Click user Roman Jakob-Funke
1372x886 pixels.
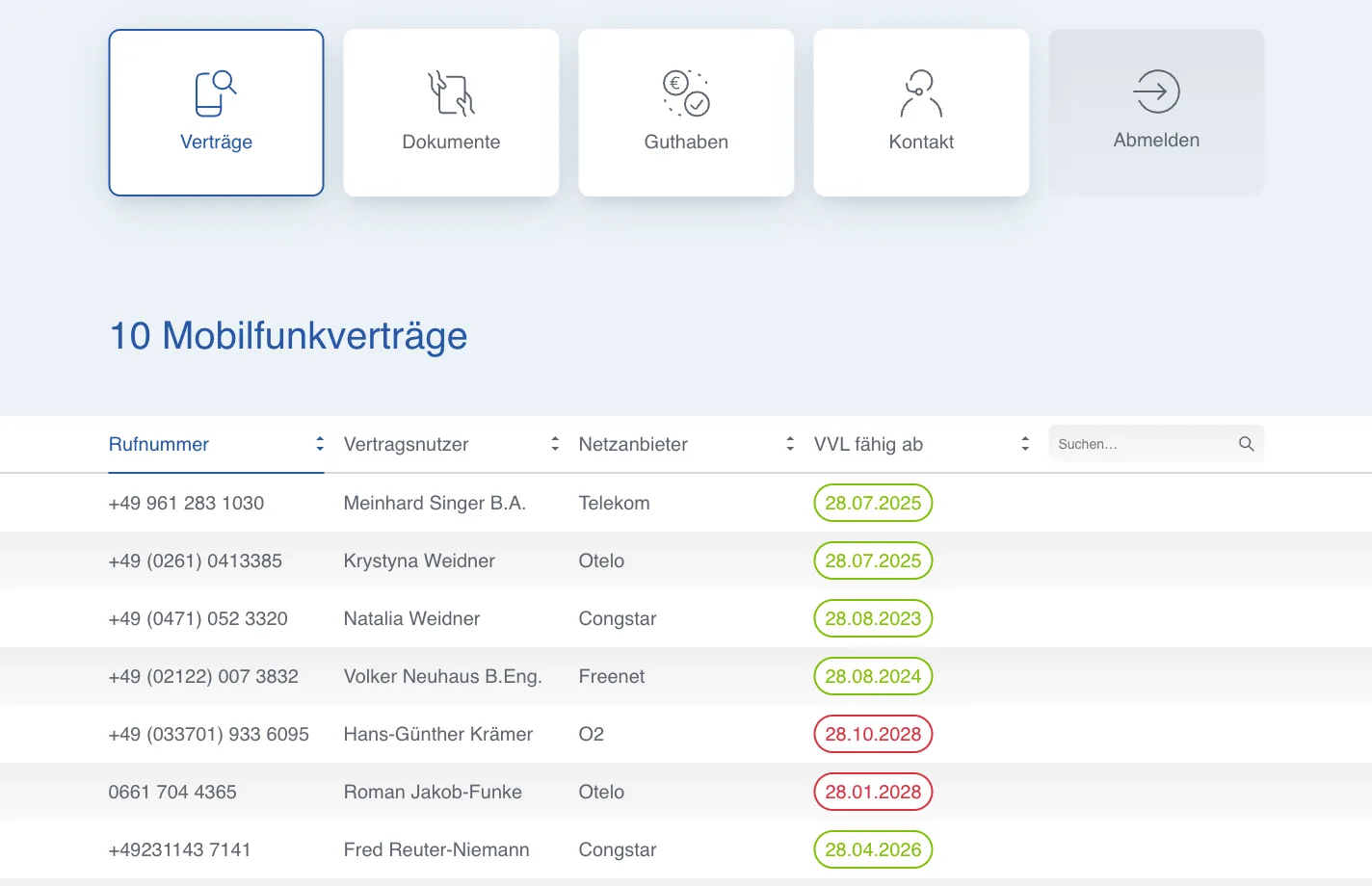(433, 792)
